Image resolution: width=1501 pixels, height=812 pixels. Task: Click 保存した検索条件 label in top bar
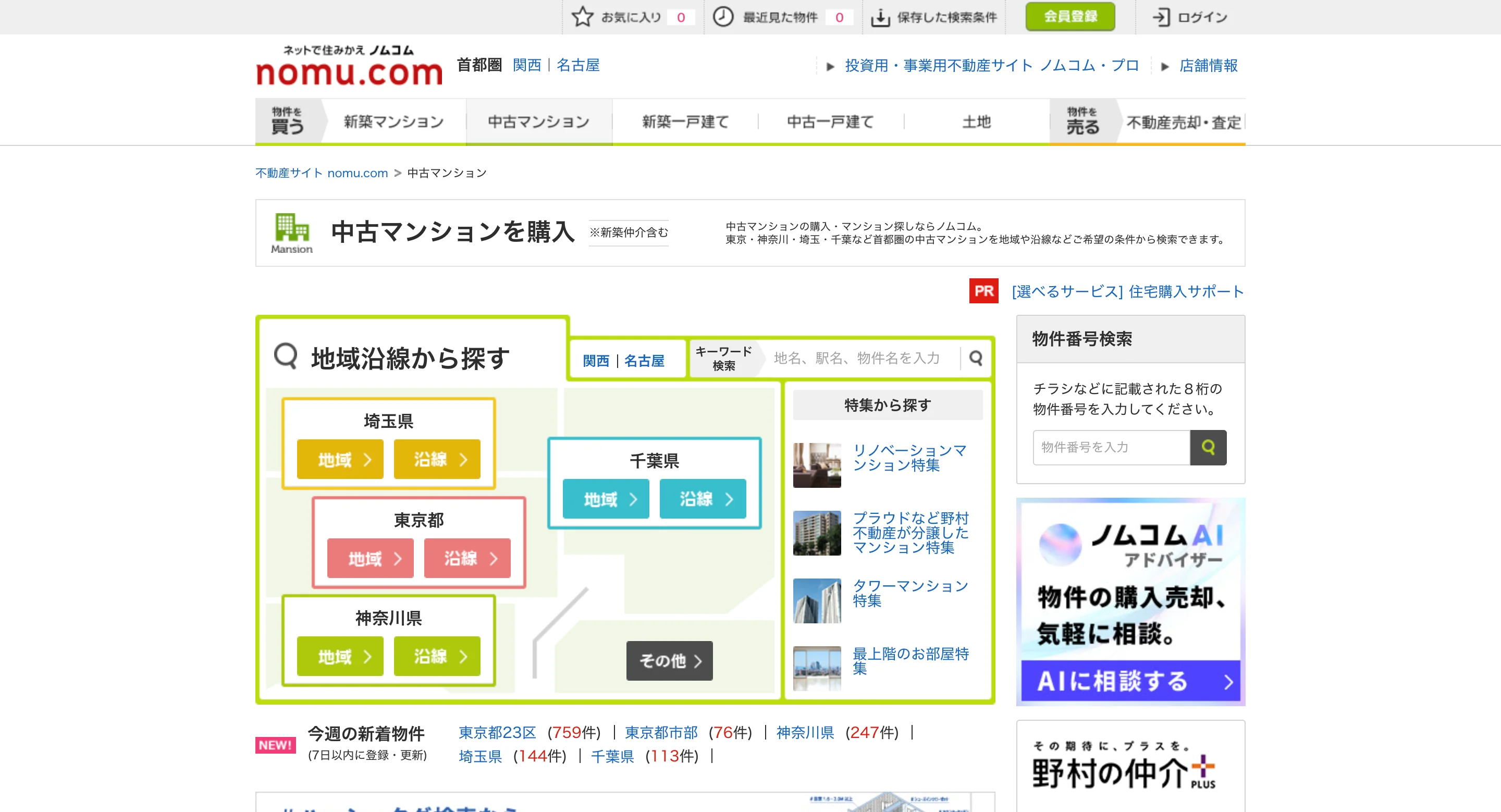coord(947,18)
